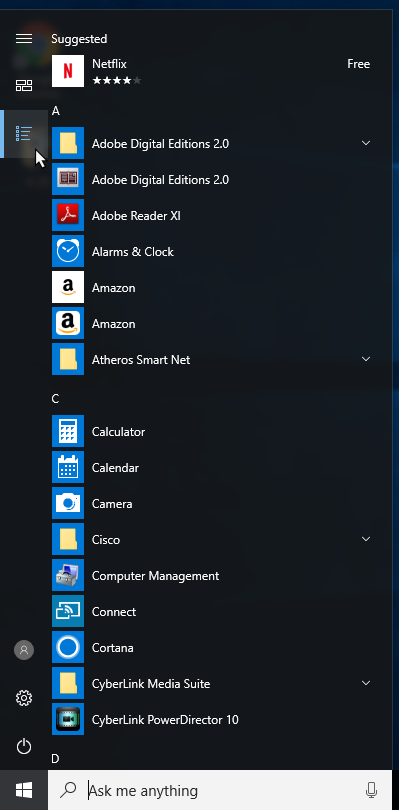Click the Atheros Smart Net folder icon
This screenshot has width=399, height=810.
tap(68, 360)
